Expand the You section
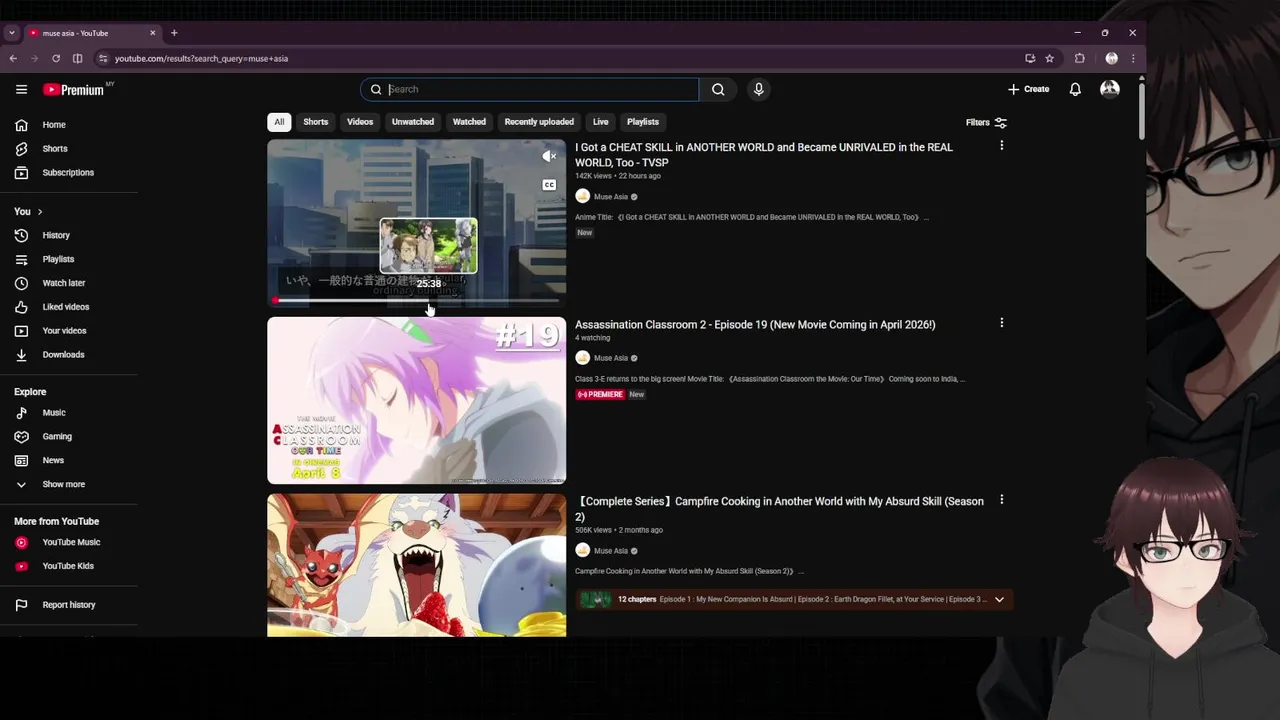The width and height of the screenshot is (1280, 720). point(28,212)
